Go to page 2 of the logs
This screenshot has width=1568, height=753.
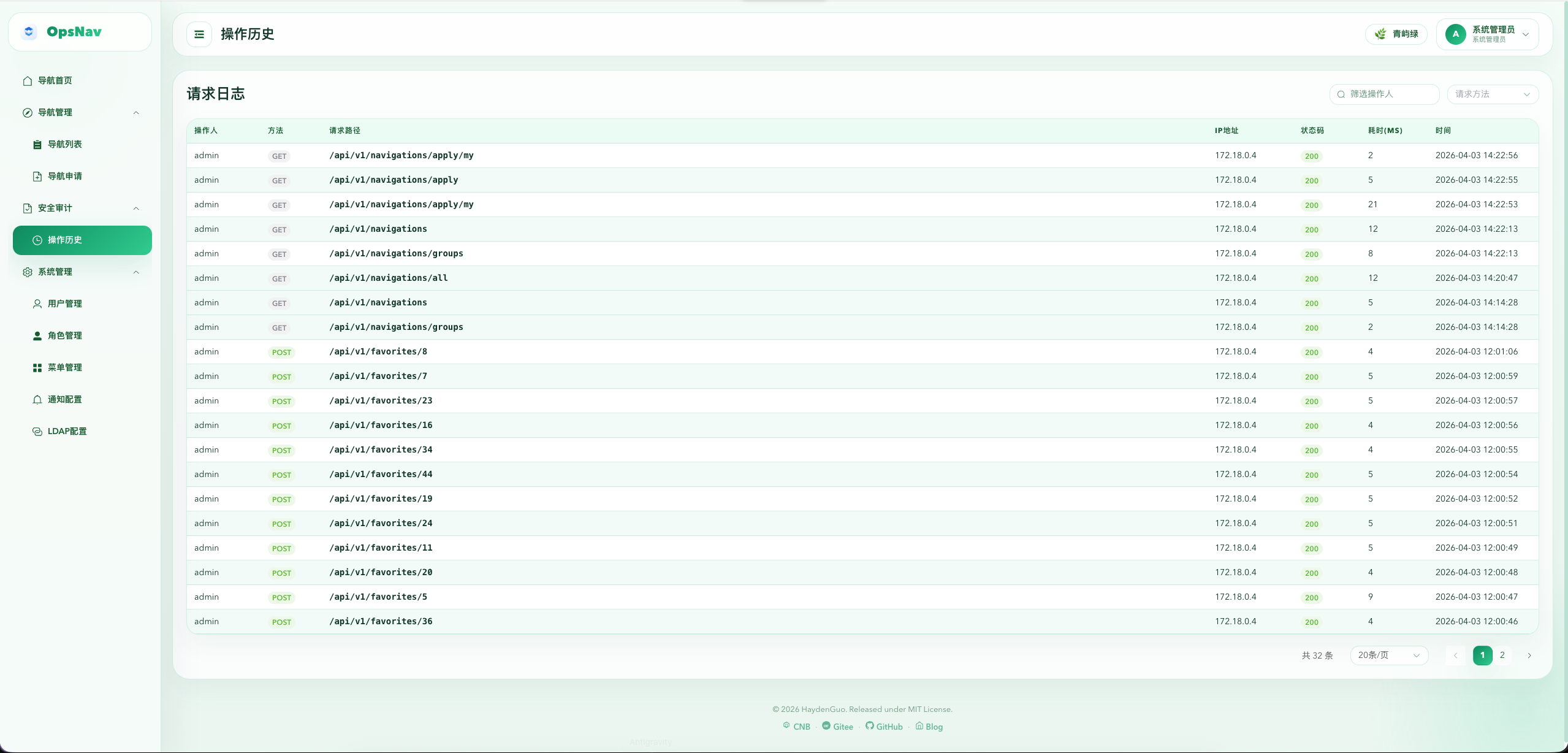[x=1502, y=656]
